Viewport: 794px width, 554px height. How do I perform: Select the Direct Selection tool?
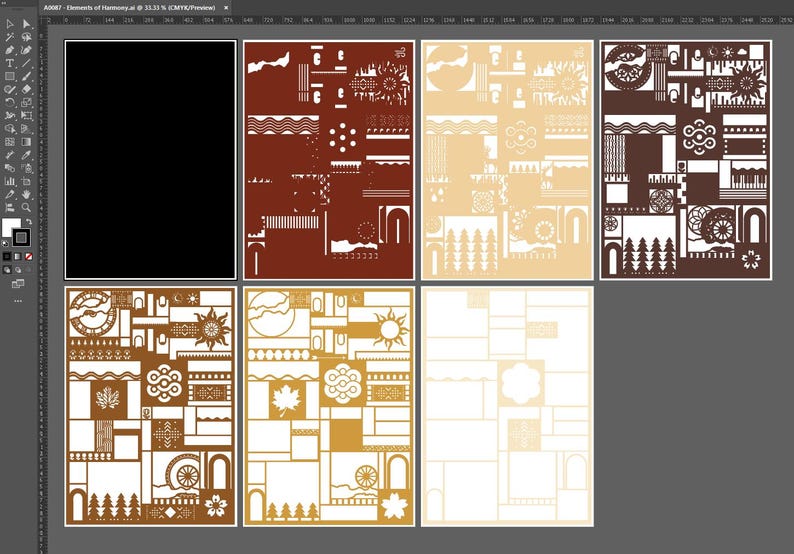(x=26, y=24)
